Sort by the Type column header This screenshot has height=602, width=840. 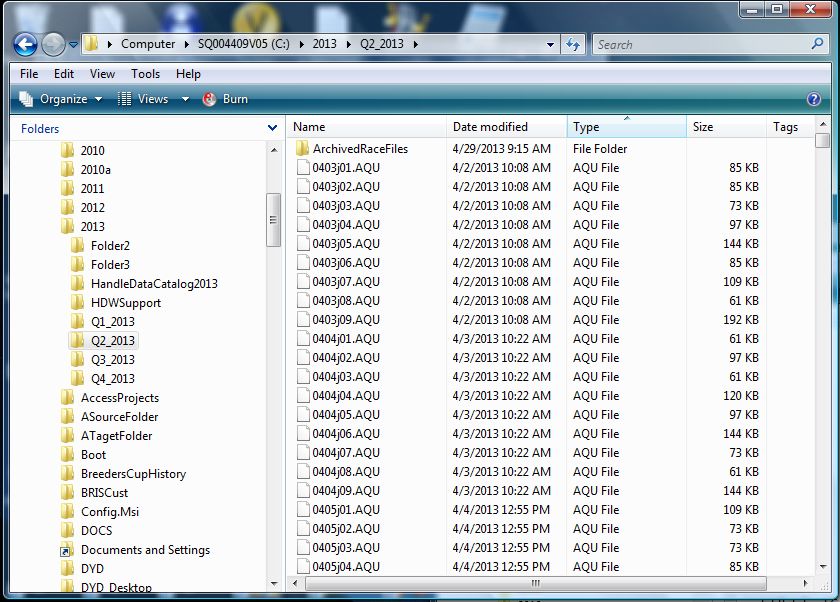(x=626, y=127)
